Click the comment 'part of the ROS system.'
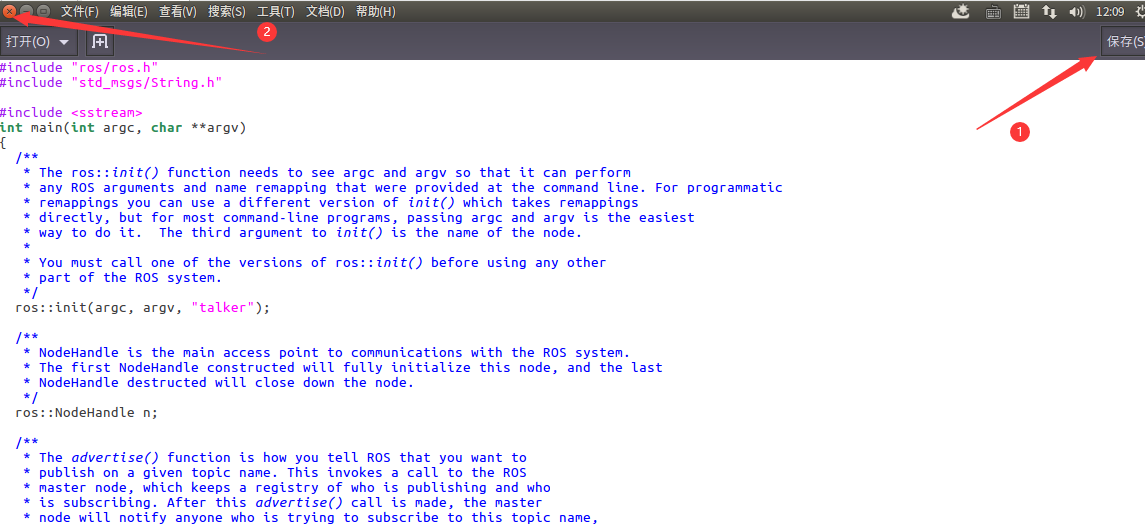The image size is (1145, 524). (121, 277)
